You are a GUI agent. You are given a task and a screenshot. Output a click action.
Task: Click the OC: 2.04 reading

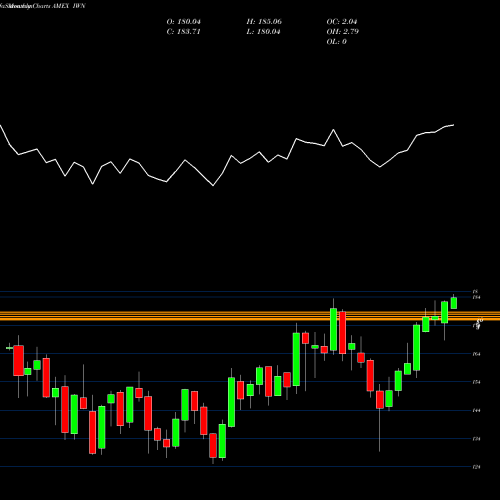point(342,22)
